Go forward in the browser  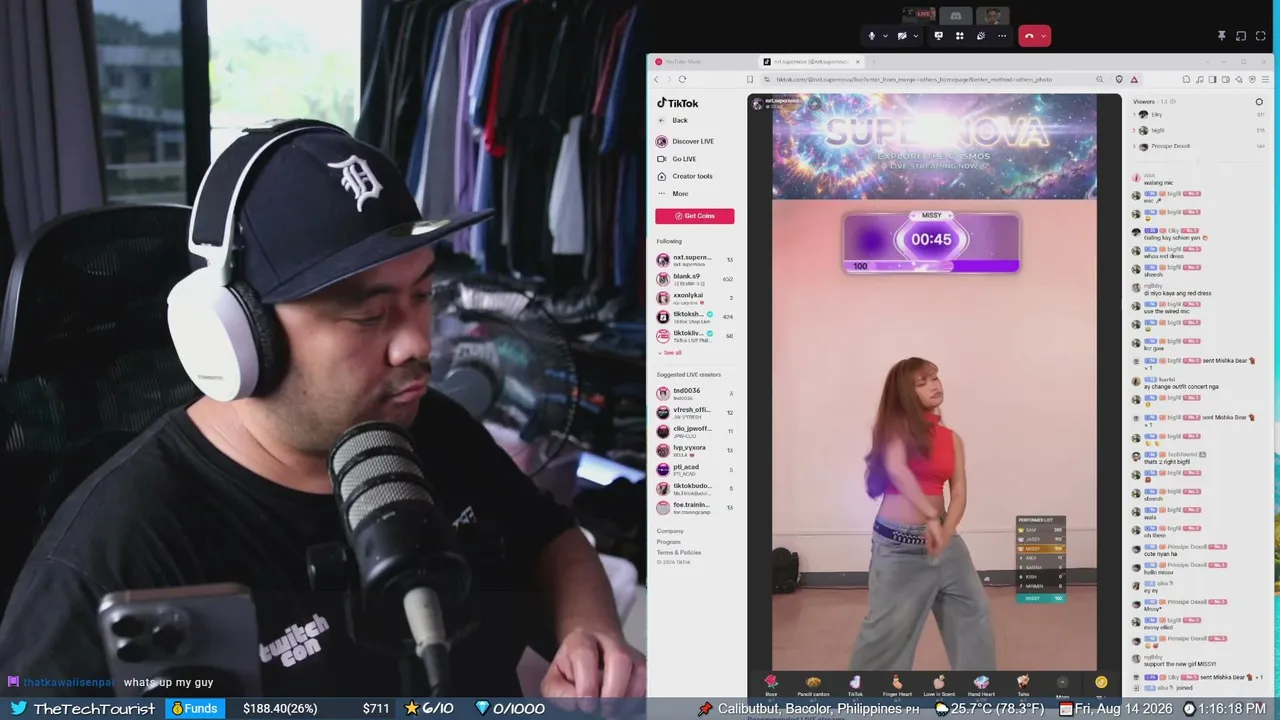point(669,79)
